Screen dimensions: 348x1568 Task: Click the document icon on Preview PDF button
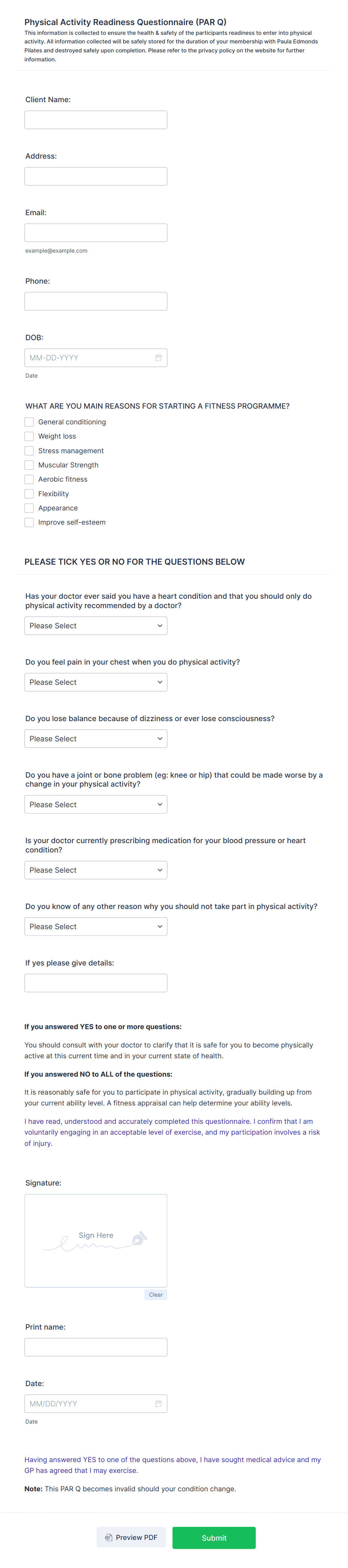pyautogui.click(x=108, y=1537)
